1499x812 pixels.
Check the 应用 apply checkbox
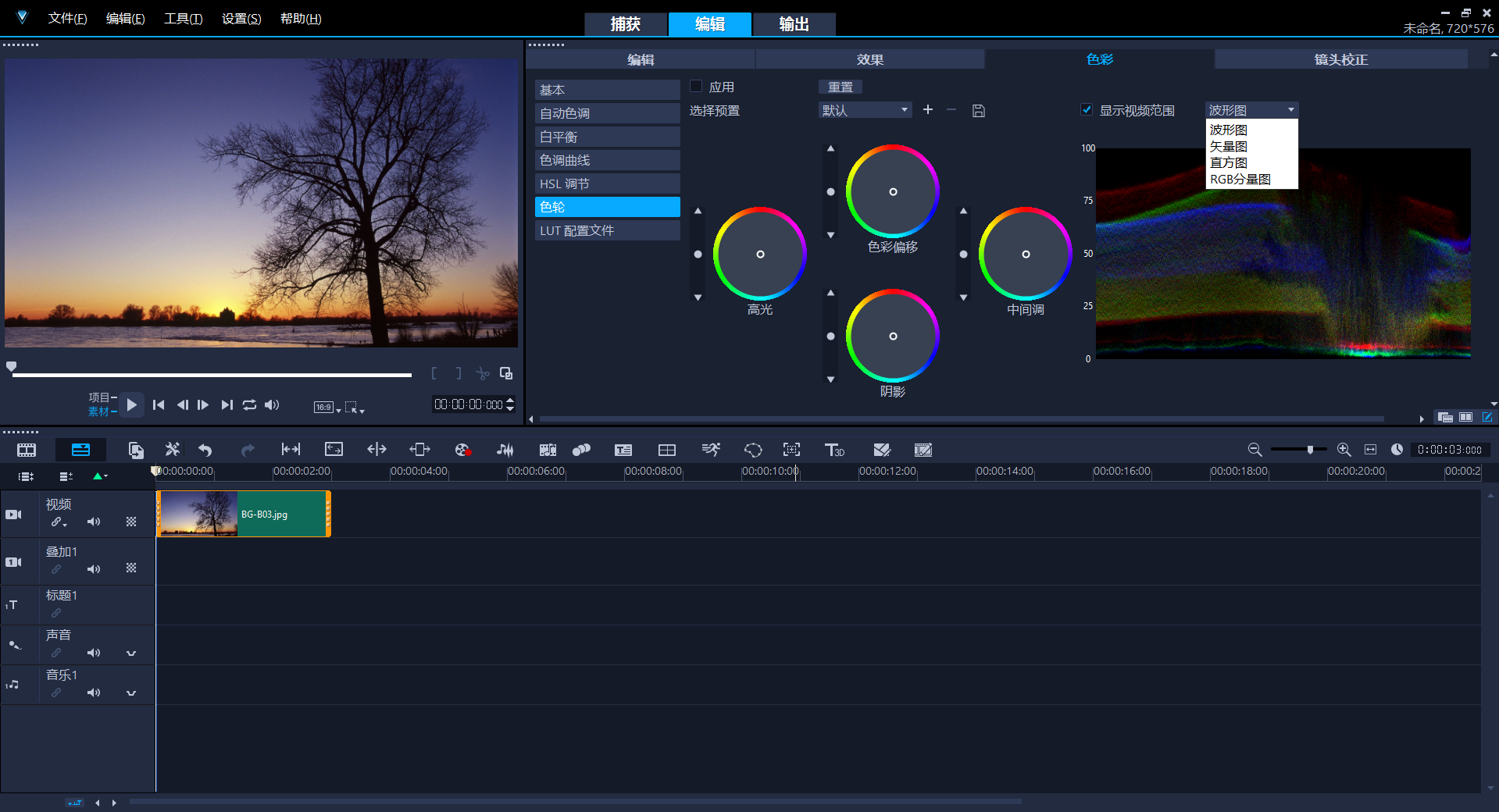(696, 87)
